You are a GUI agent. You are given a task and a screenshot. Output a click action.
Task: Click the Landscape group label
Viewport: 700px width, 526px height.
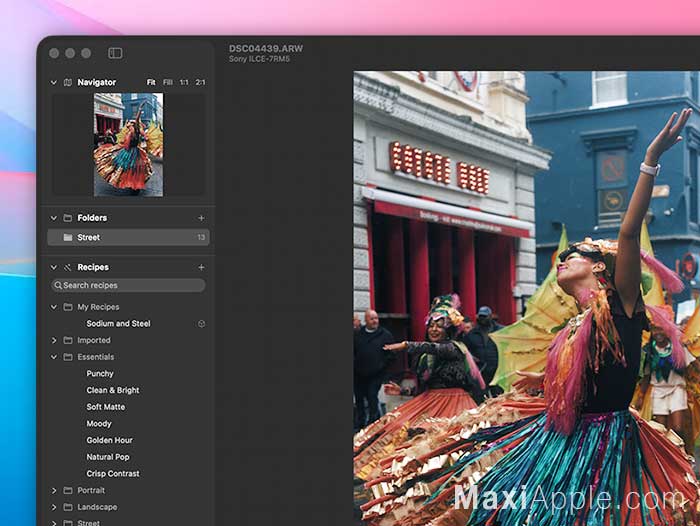[x=97, y=507]
